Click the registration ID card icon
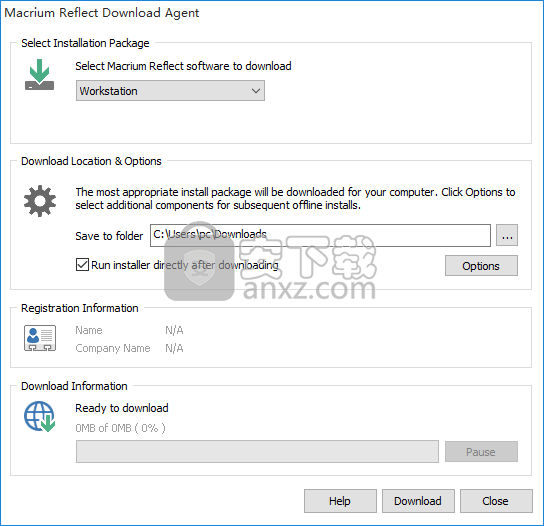 pyautogui.click(x=40, y=338)
